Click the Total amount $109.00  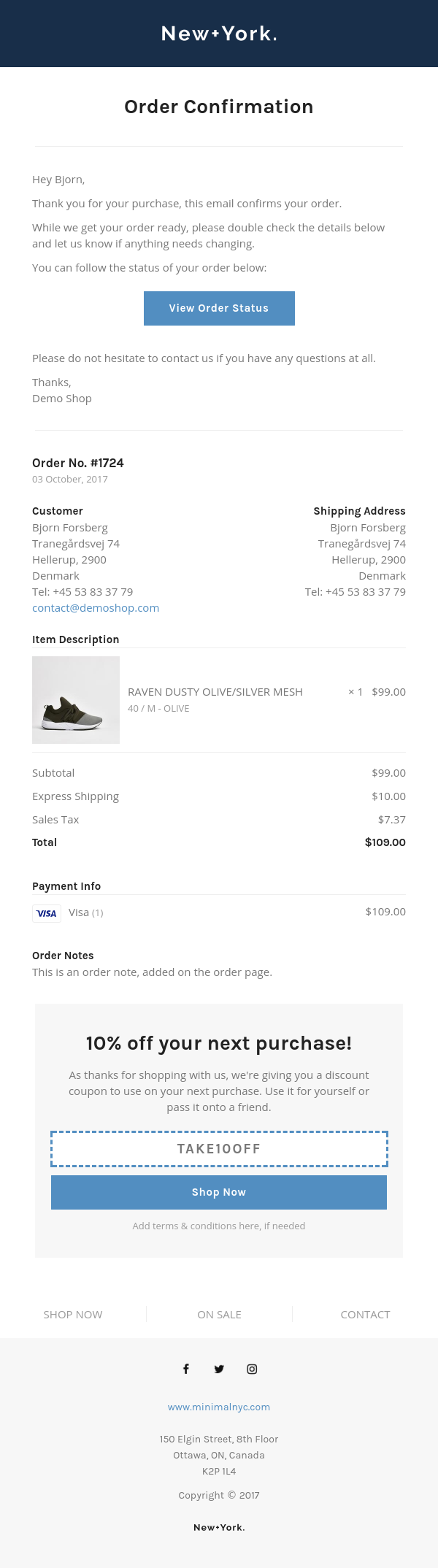coord(385,842)
